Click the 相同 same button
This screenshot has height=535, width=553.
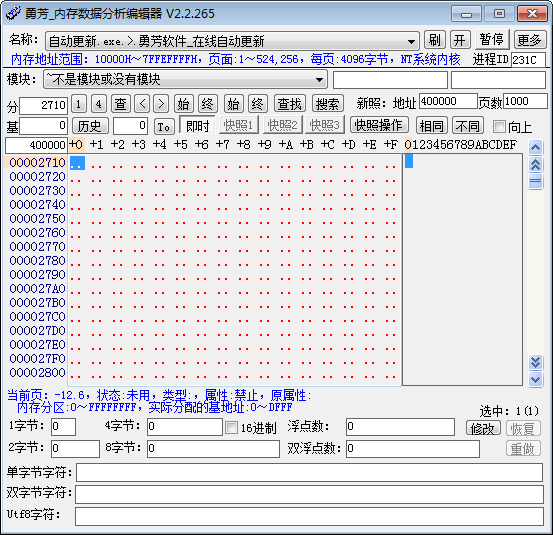coord(432,125)
